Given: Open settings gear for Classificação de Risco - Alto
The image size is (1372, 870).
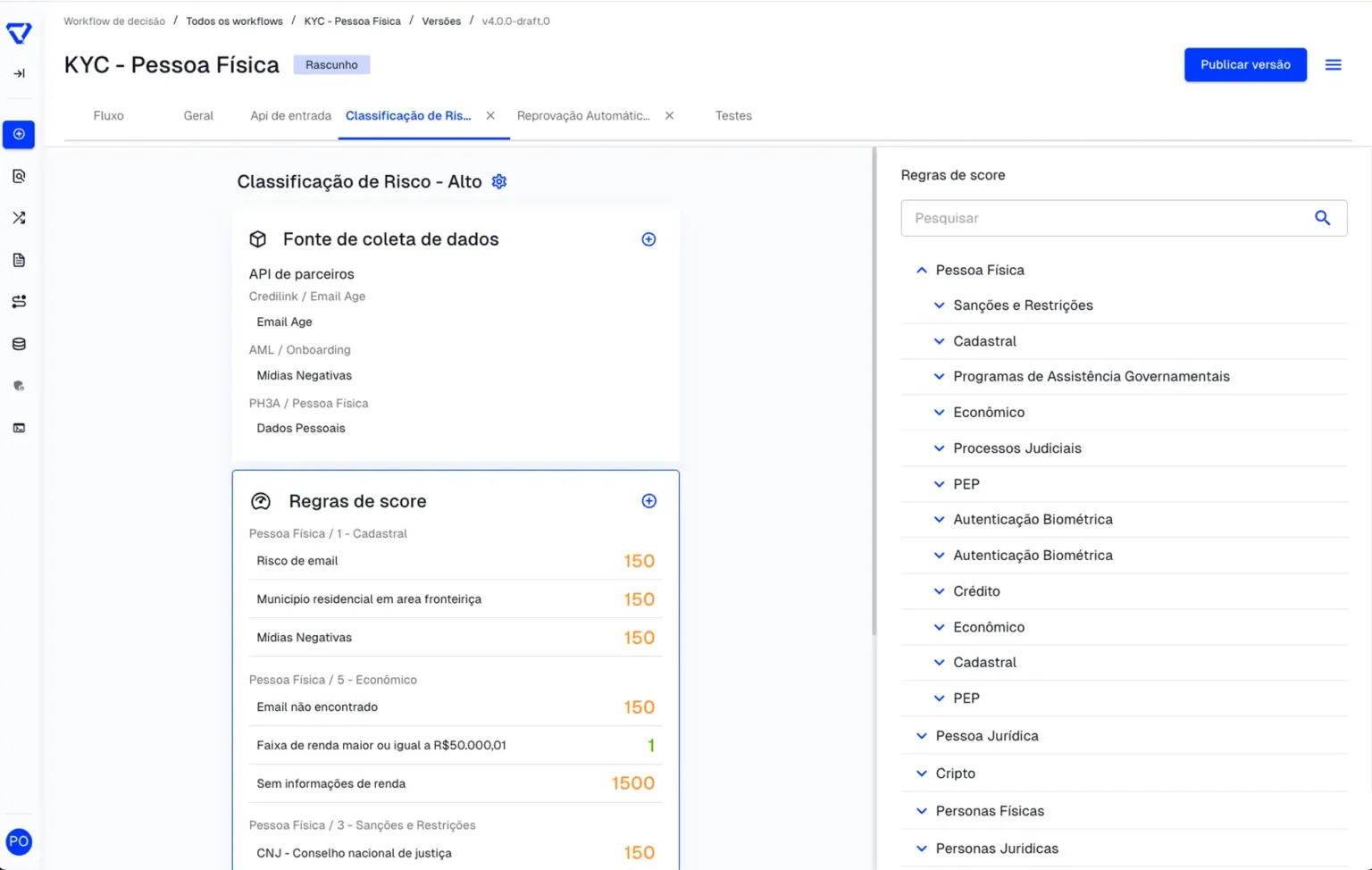Looking at the screenshot, I should click(x=499, y=181).
